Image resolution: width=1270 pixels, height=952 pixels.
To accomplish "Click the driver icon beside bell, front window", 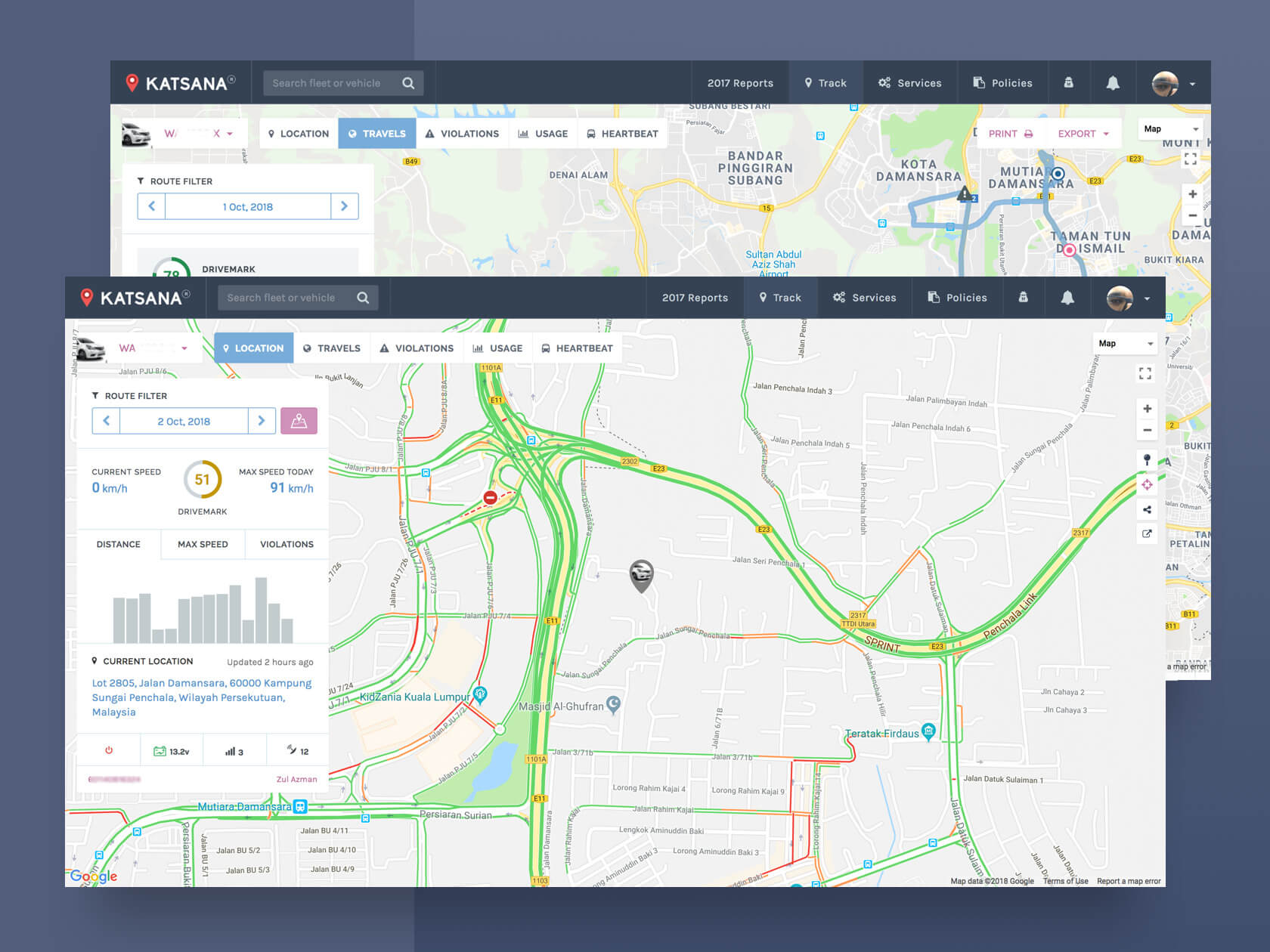I will pos(1023,298).
